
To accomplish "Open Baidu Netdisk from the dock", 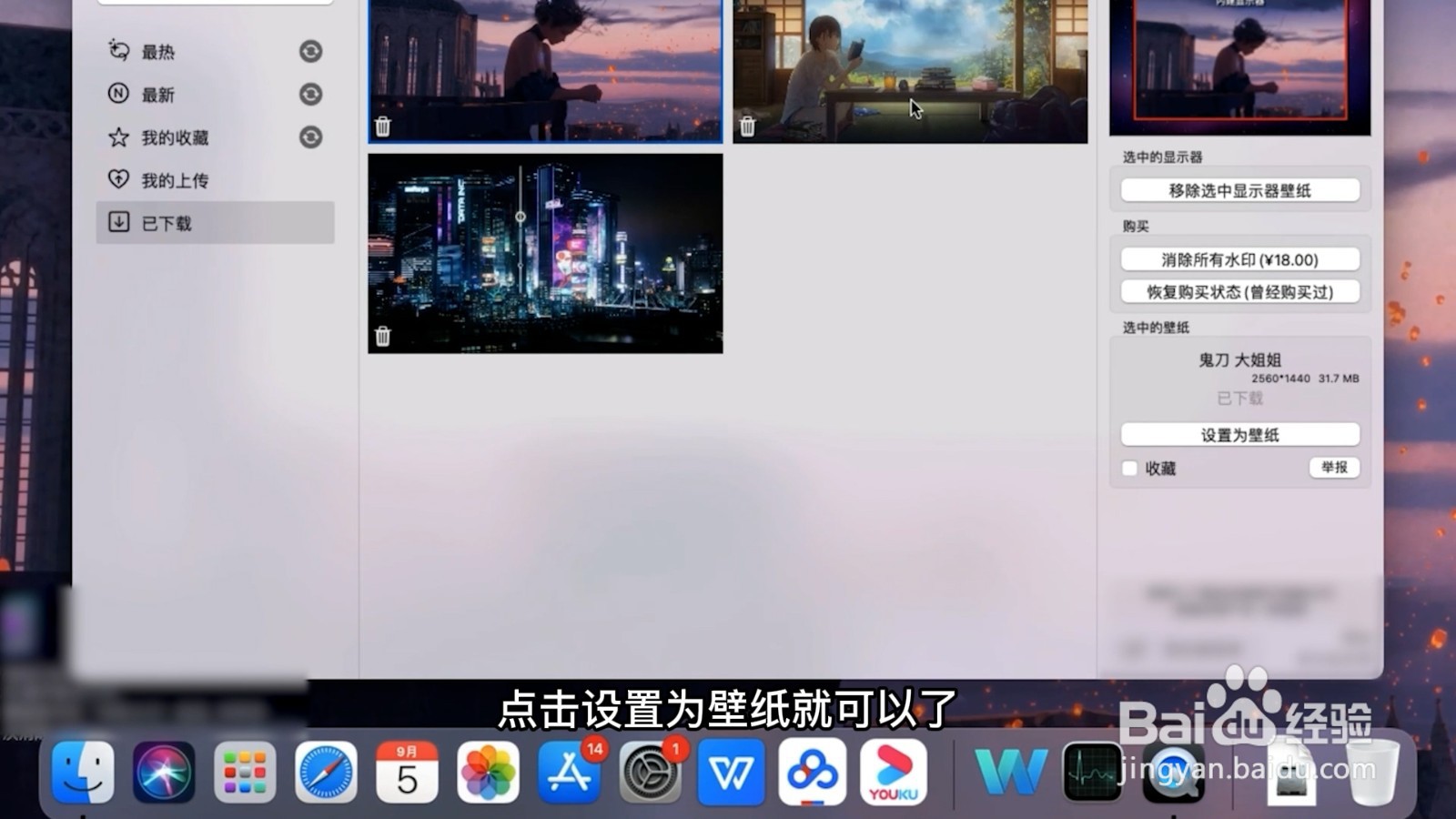I will click(x=812, y=772).
